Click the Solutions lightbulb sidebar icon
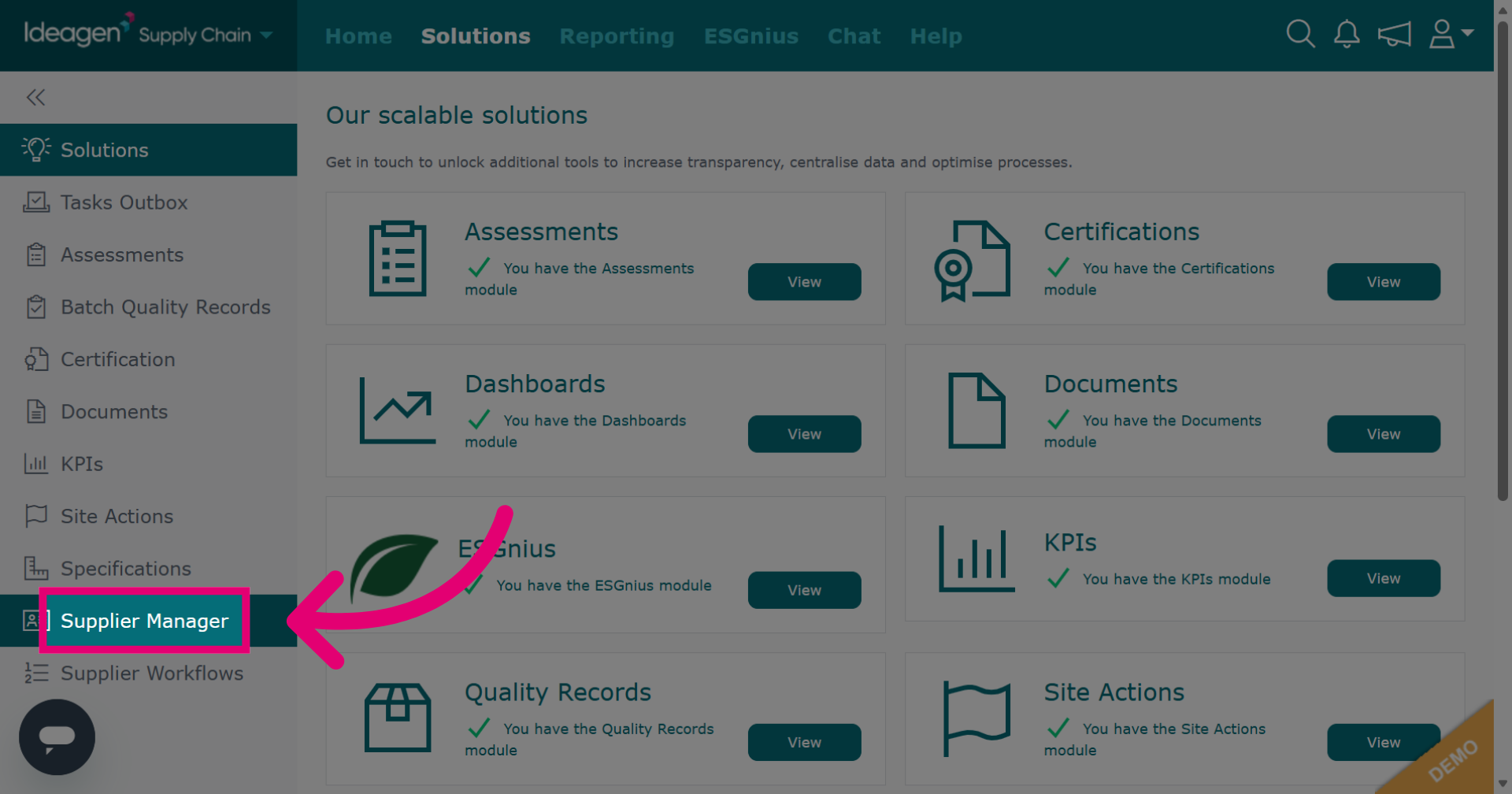 tap(36, 149)
